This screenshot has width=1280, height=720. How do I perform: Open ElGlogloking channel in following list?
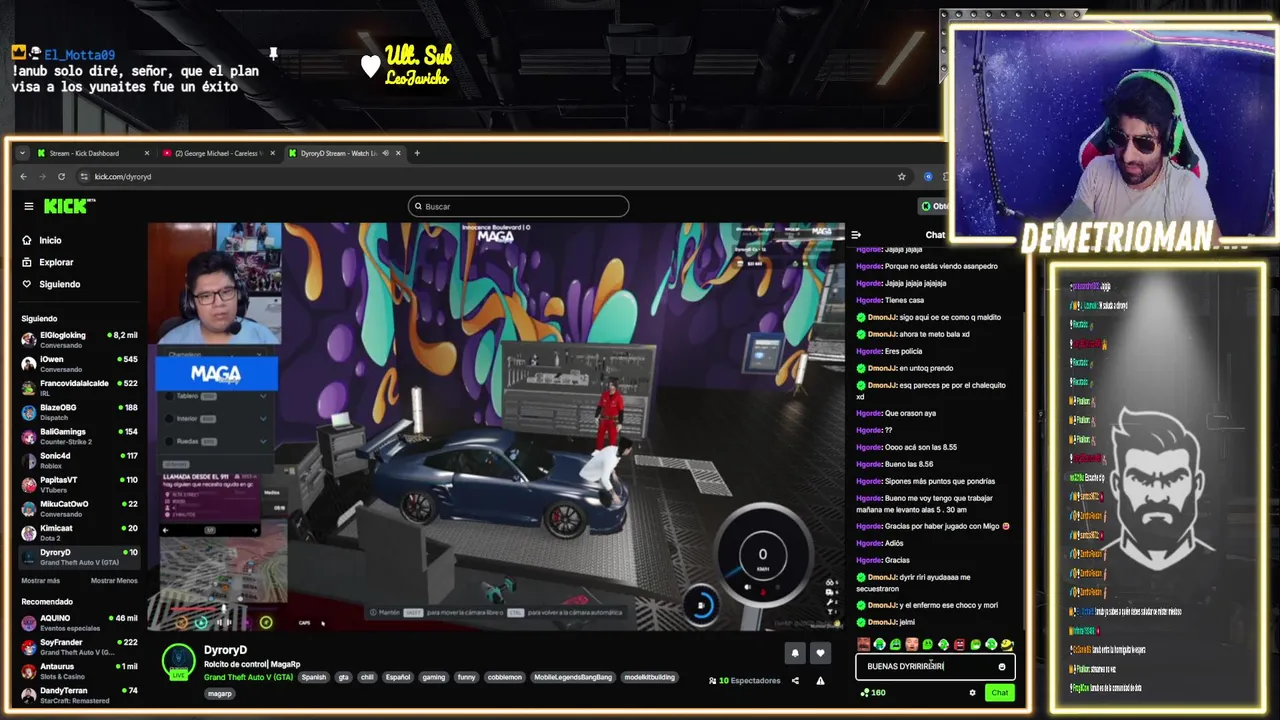point(80,339)
